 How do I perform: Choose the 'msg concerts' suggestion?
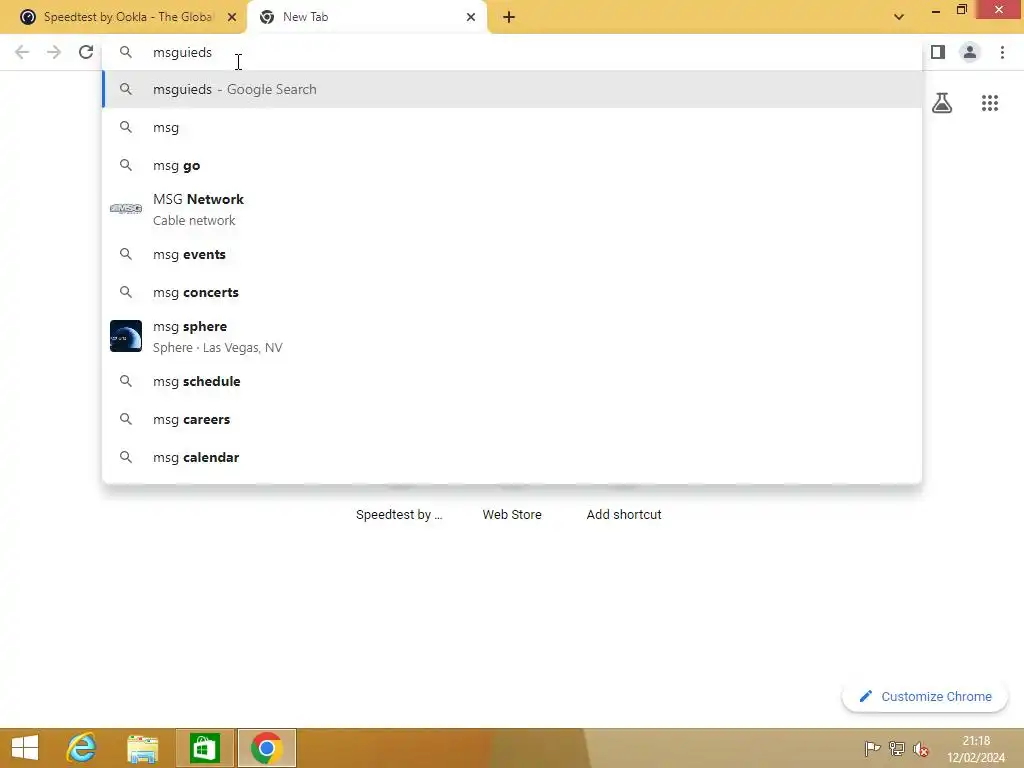tap(512, 292)
